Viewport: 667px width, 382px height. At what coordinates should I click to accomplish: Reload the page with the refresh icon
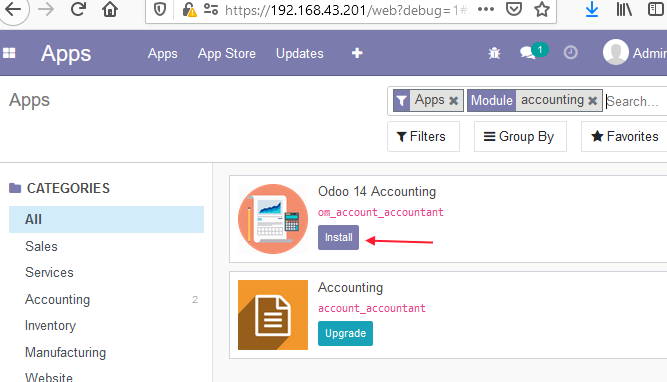pyautogui.click(x=78, y=9)
